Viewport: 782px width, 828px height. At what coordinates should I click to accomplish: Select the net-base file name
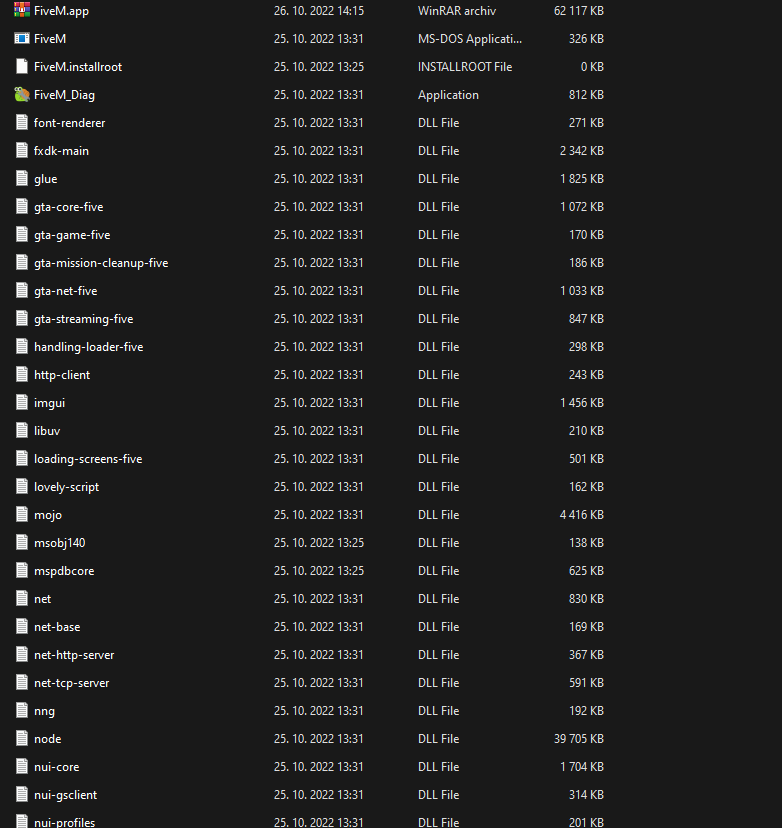(57, 627)
